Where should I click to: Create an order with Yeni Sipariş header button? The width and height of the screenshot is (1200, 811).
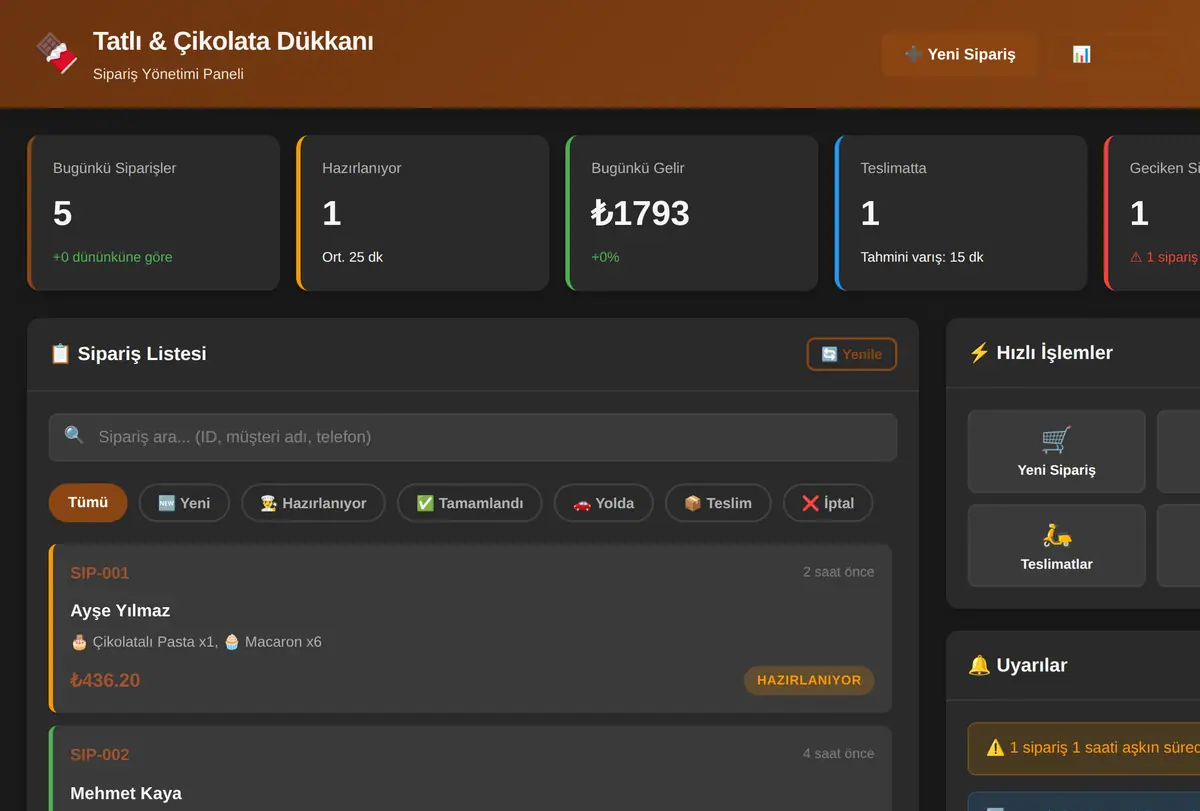click(x=959, y=54)
